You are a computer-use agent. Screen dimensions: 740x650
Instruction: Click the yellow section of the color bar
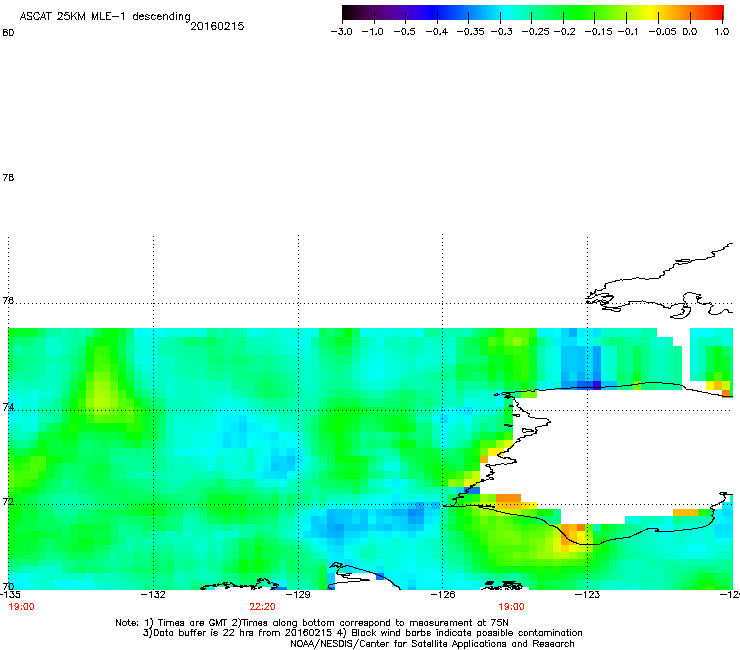pyautogui.click(x=653, y=12)
